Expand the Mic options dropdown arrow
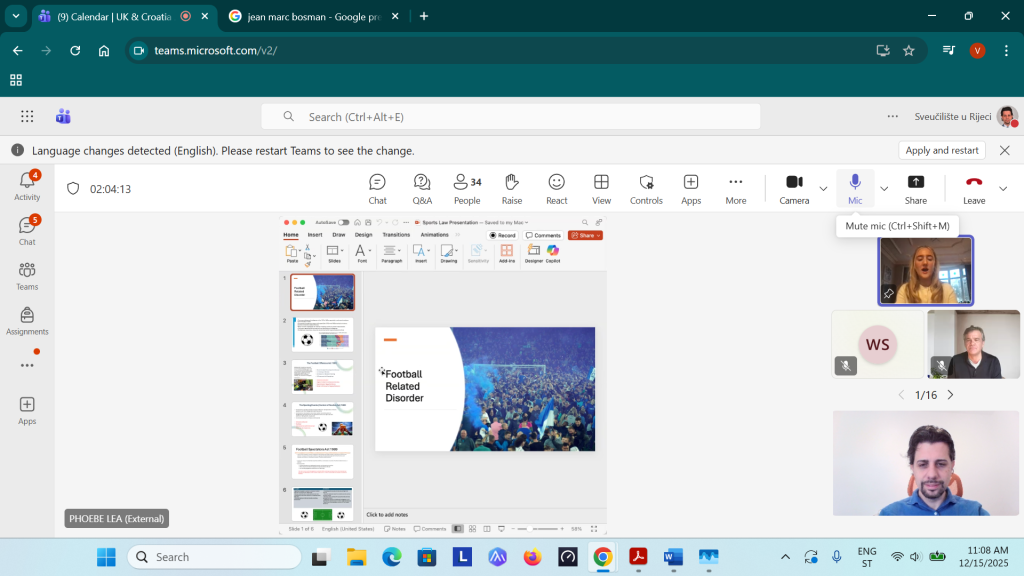The width and height of the screenshot is (1024, 576). pyautogui.click(x=884, y=188)
